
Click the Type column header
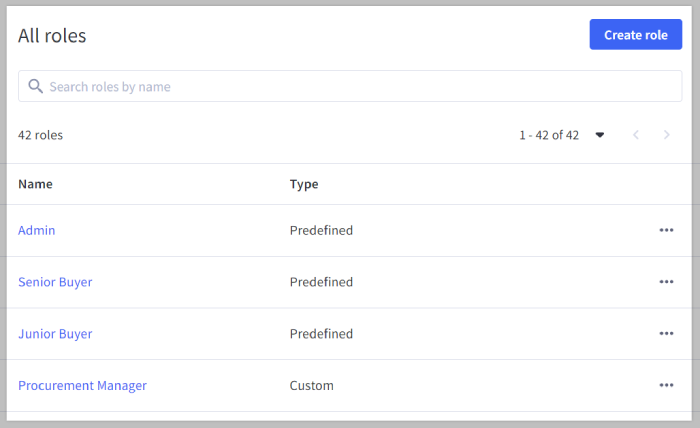coord(304,184)
